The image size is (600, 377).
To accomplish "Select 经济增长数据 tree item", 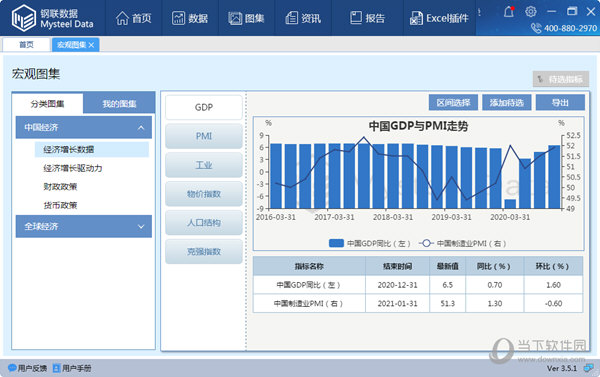I will pos(91,149).
